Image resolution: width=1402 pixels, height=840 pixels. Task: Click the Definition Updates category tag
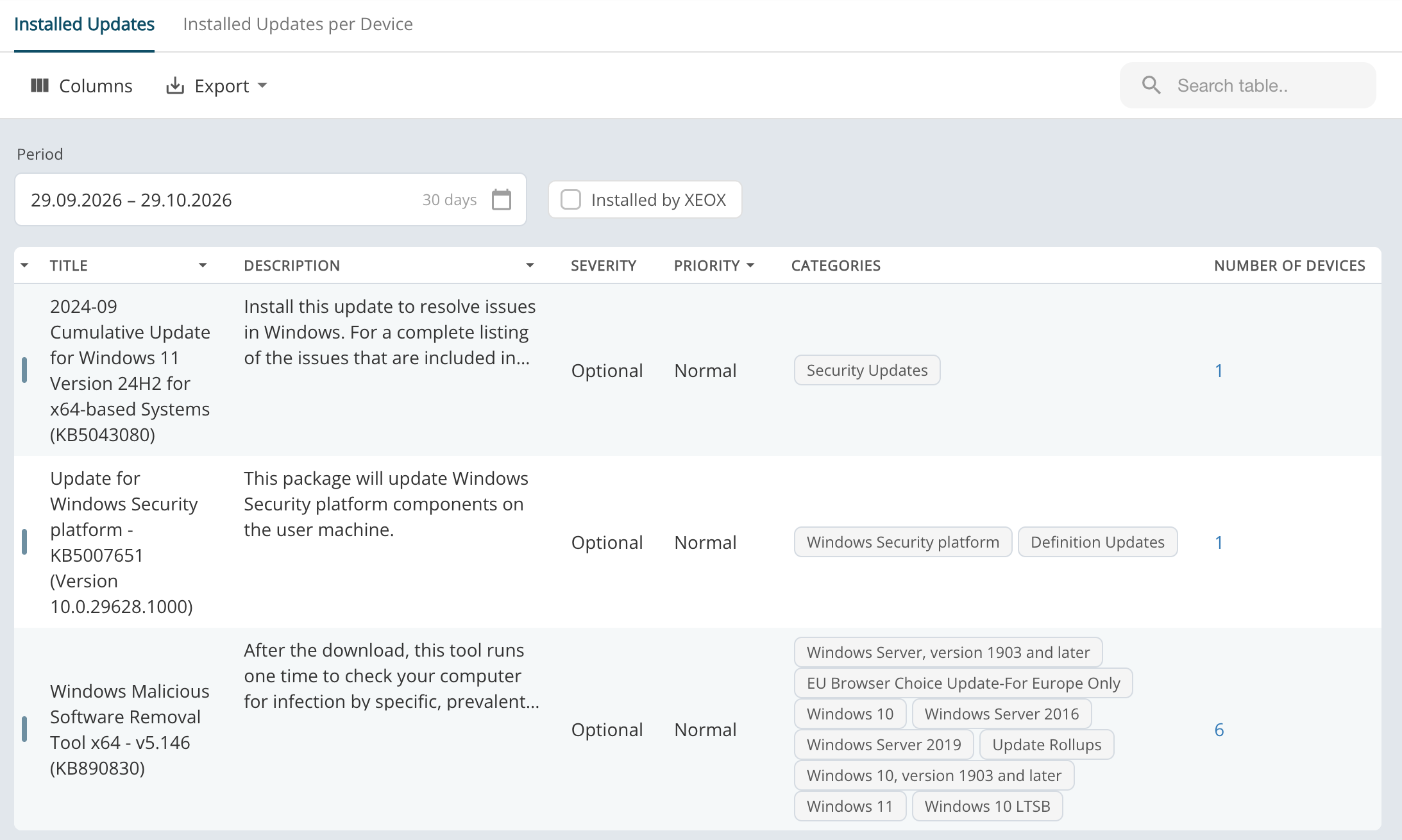point(1097,542)
